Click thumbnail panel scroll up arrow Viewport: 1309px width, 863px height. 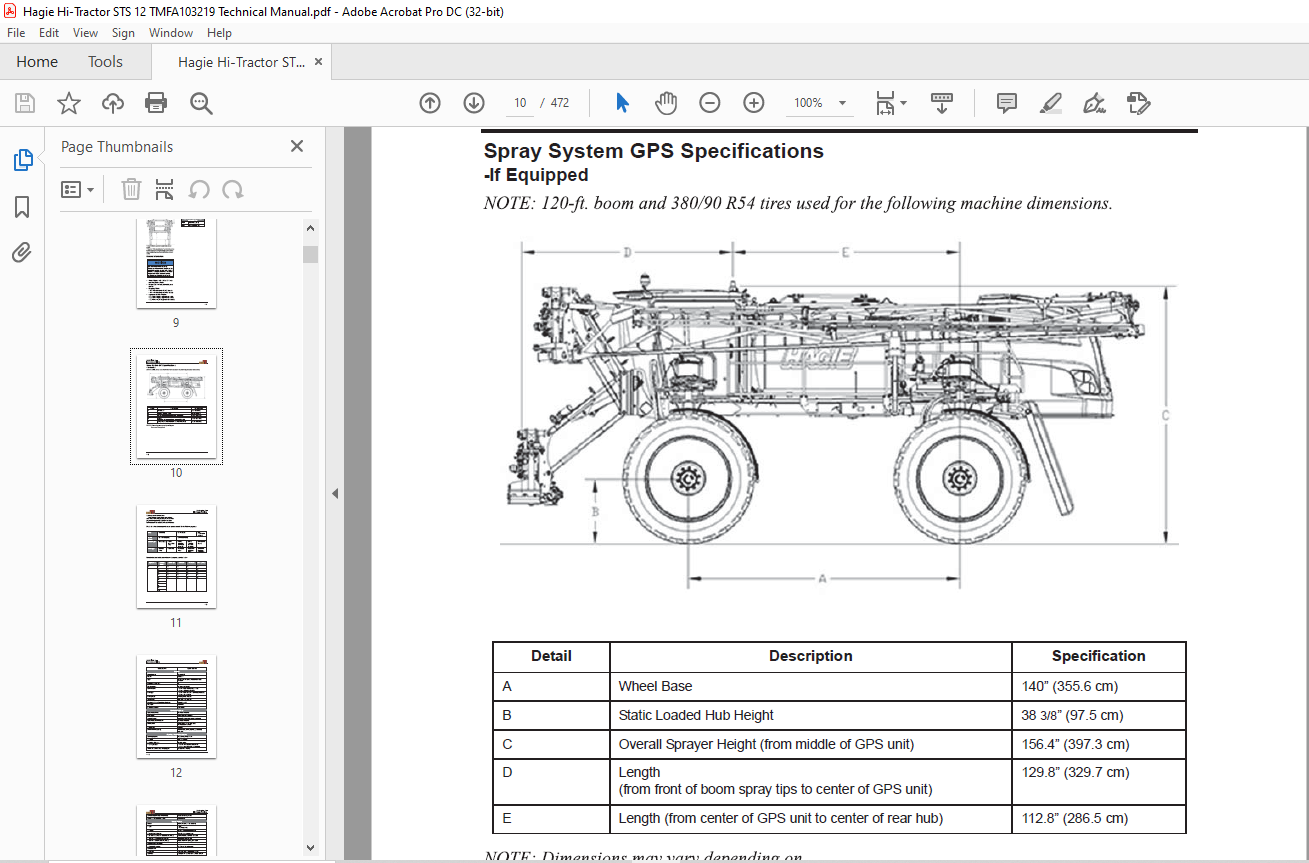pos(310,229)
